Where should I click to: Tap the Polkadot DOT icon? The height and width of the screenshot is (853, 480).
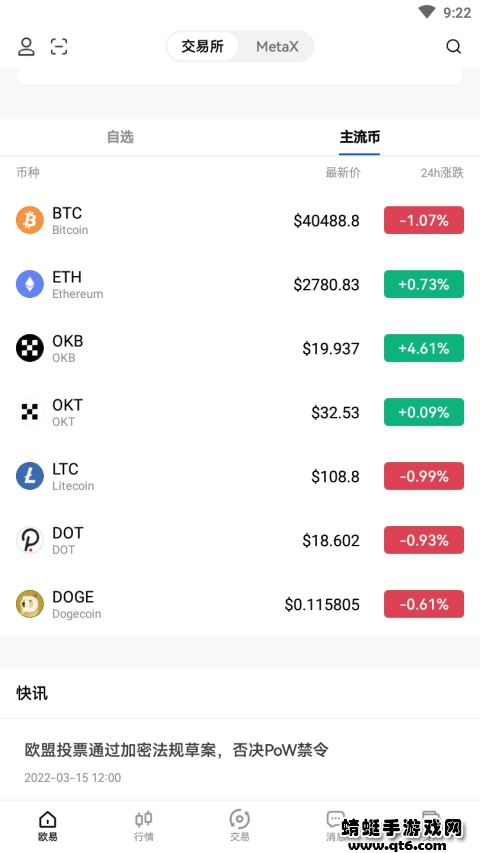point(29,540)
